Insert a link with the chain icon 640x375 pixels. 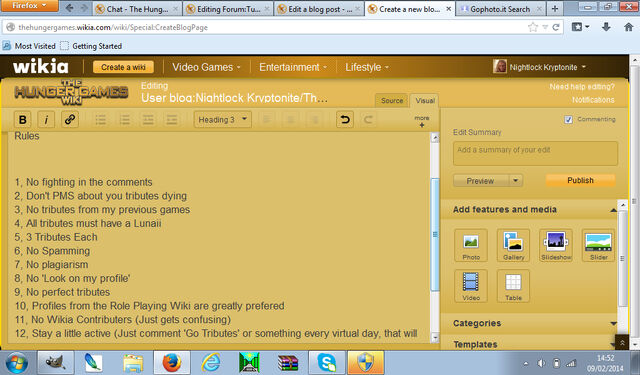point(70,120)
